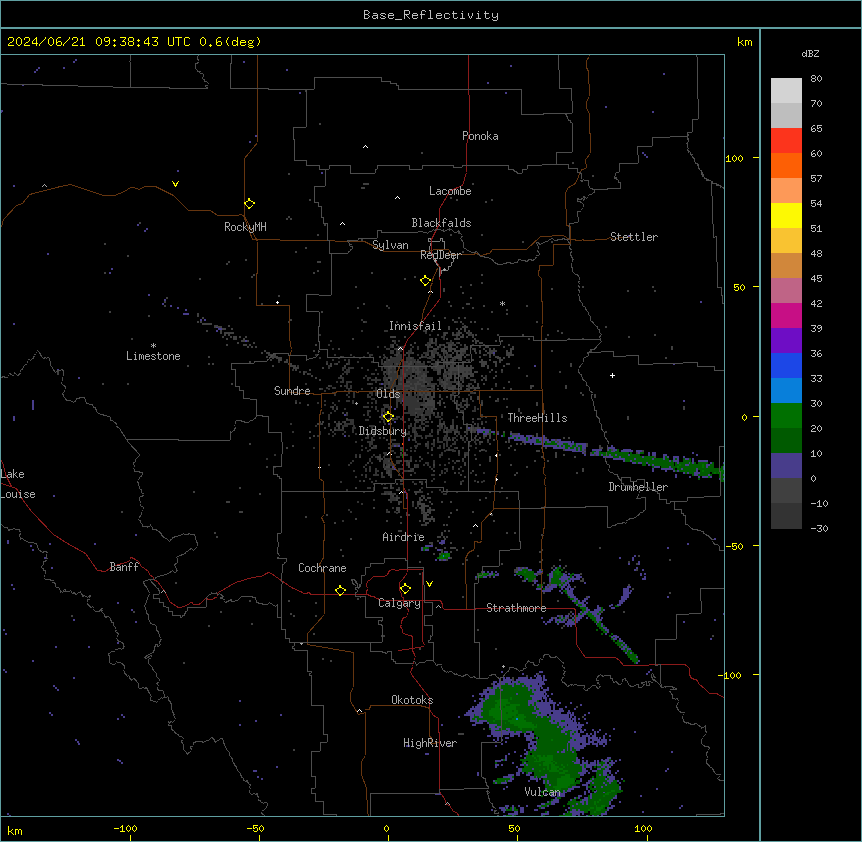The width and height of the screenshot is (862, 842).
Task: Select the purple 36-39 dBZ legend swatch
Action: pos(786,340)
